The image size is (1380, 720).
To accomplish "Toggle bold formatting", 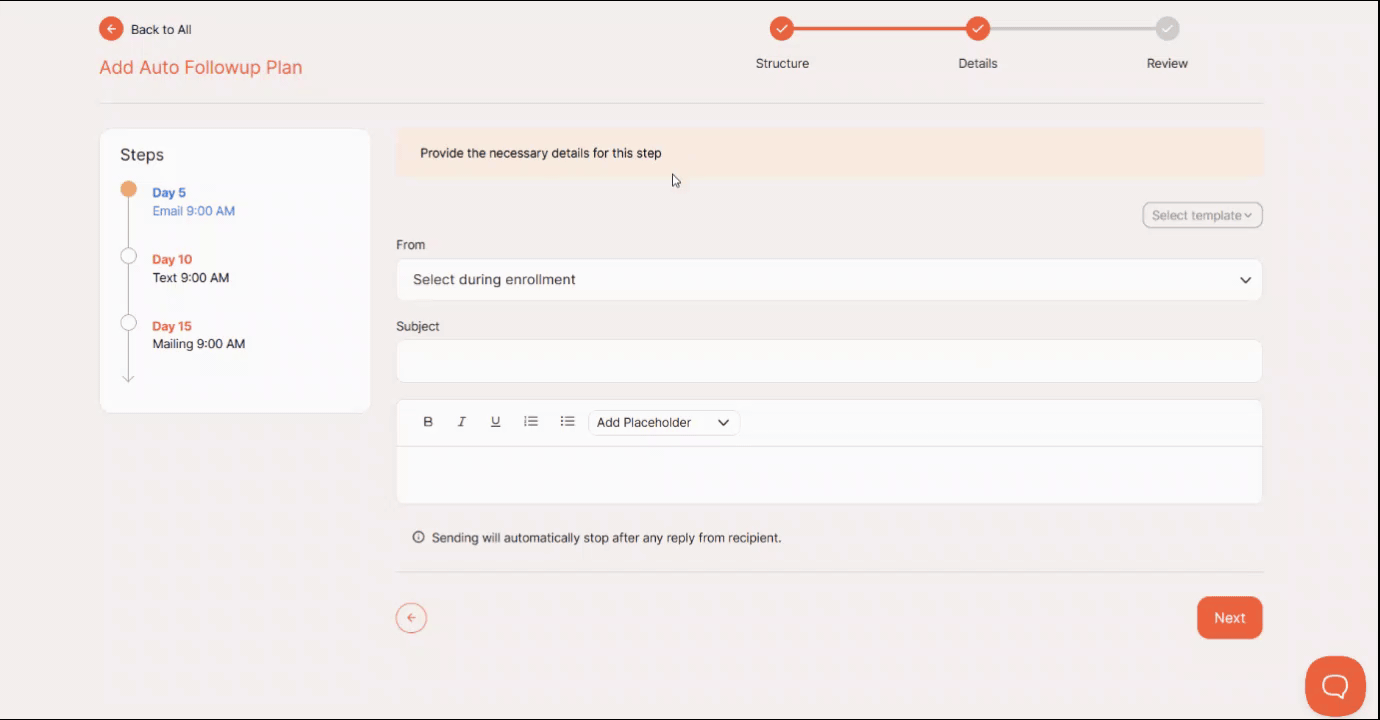I will coord(428,422).
